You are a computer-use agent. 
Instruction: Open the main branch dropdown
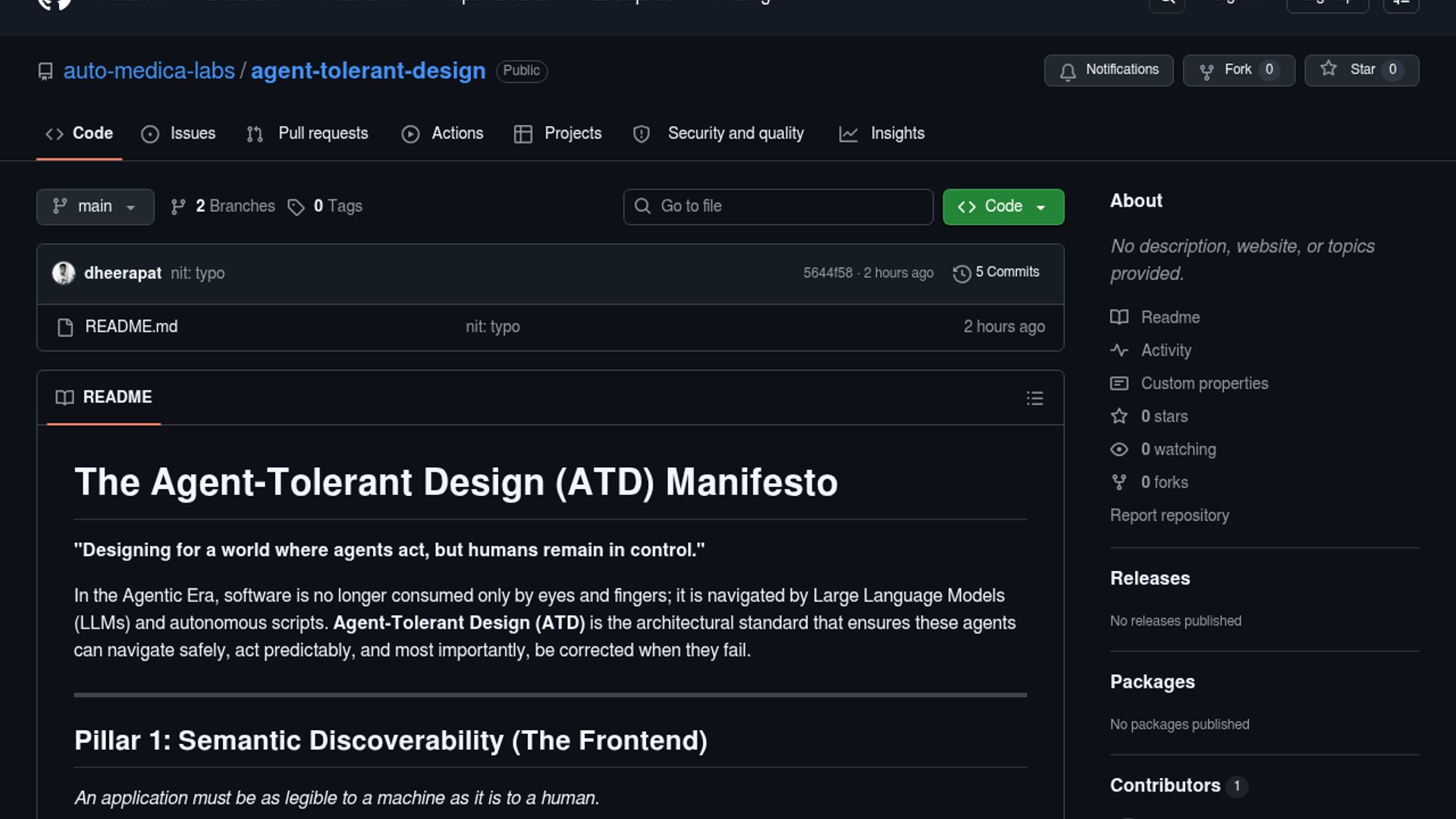95,206
